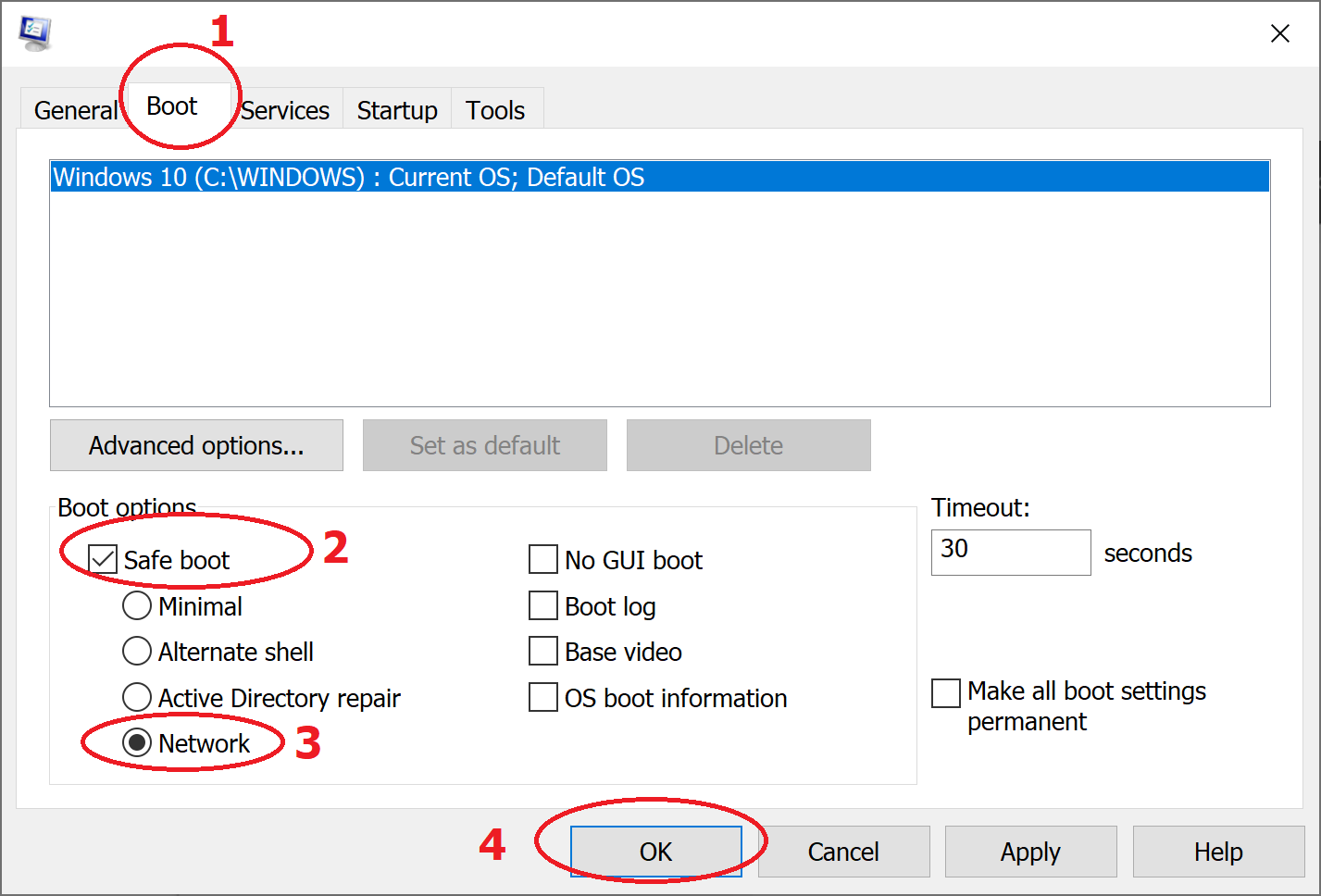The height and width of the screenshot is (896, 1321).
Task: Apply the boot settings
Action: (x=1031, y=852)
